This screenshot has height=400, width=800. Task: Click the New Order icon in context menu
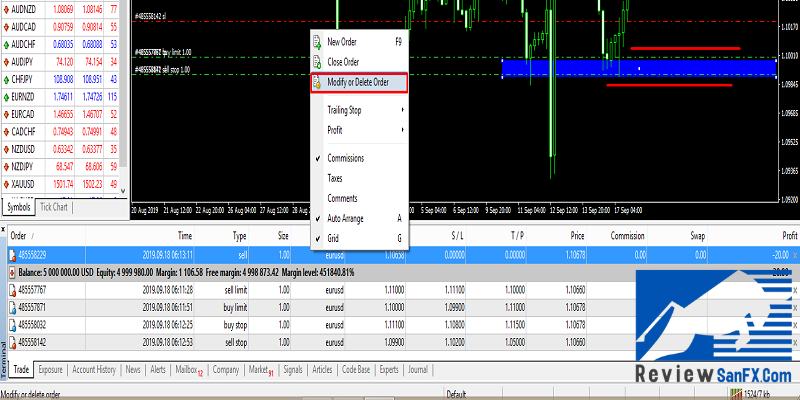click(x=317, y=43)
